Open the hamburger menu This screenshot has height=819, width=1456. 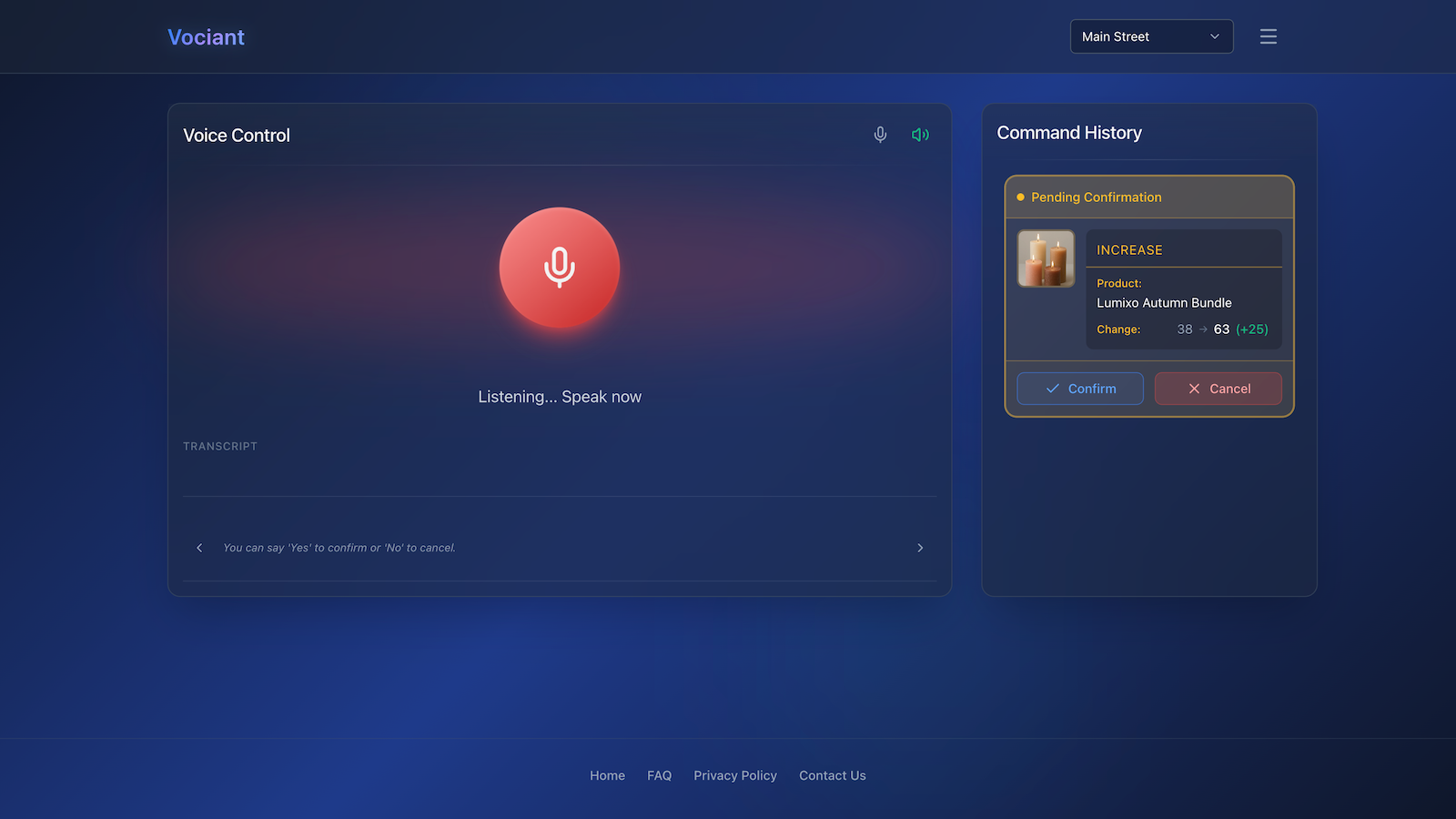pyautogui.click(x=1268, y=36)
